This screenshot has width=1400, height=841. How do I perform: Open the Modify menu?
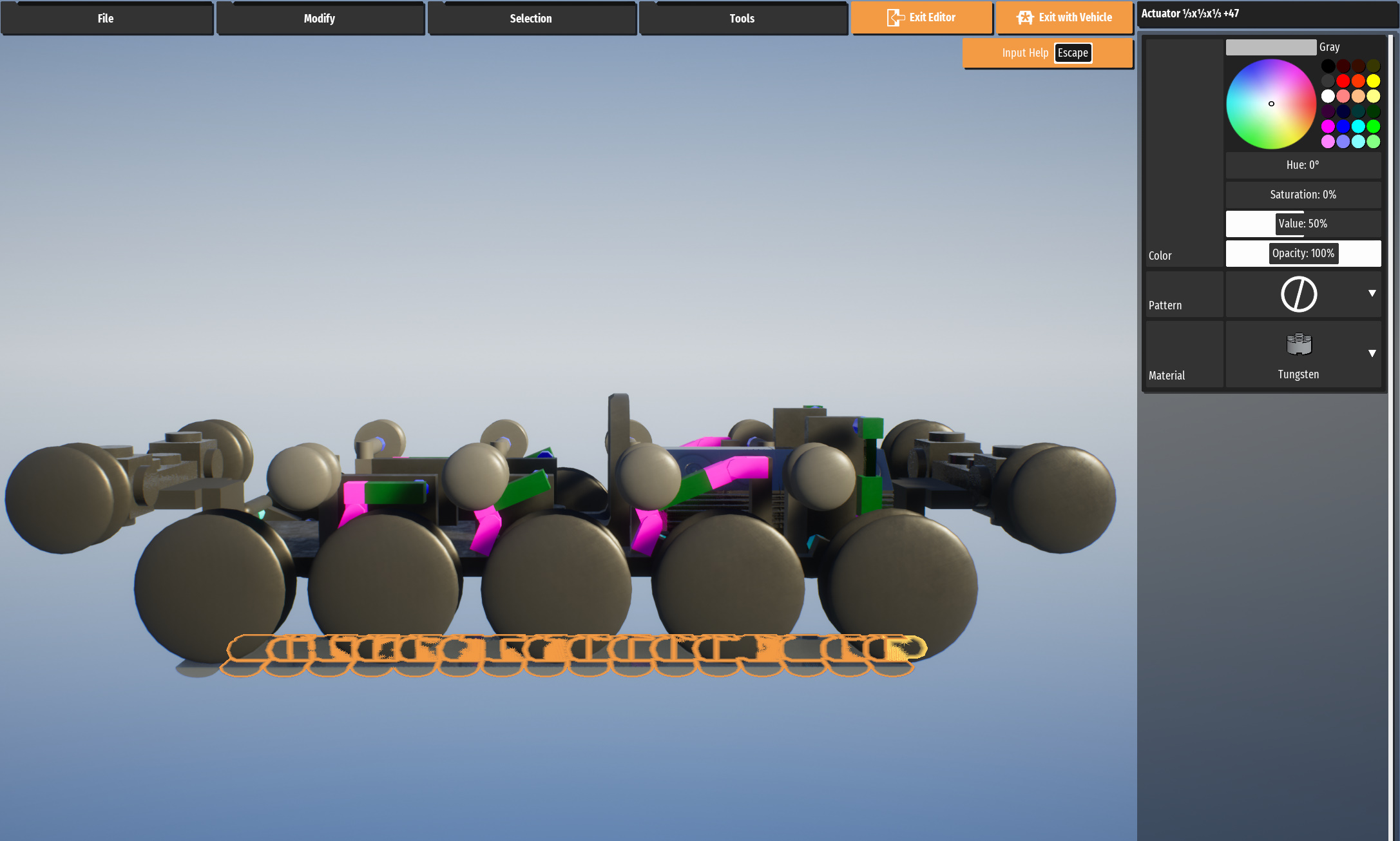(x=320, y=19)
